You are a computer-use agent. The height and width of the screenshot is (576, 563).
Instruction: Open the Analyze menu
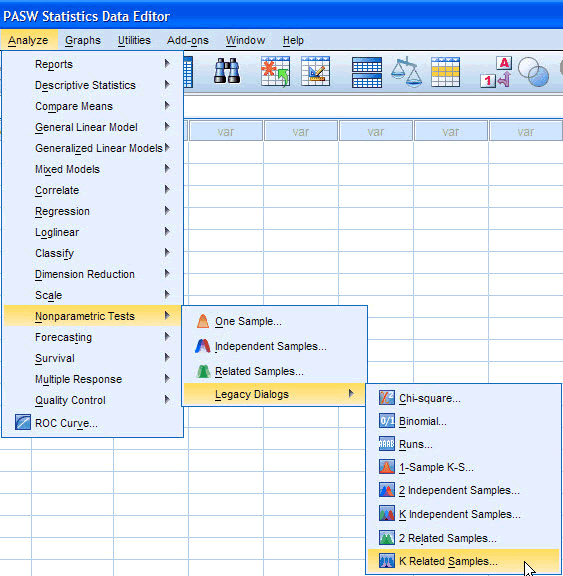coord(28,40)
